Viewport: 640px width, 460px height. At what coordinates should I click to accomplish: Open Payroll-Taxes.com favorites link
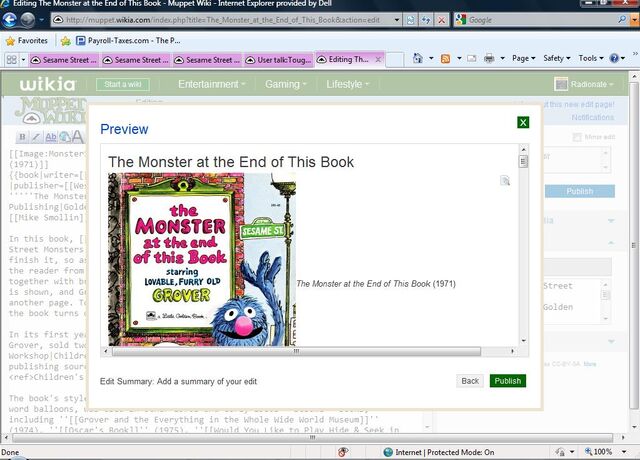pos(129,40)
